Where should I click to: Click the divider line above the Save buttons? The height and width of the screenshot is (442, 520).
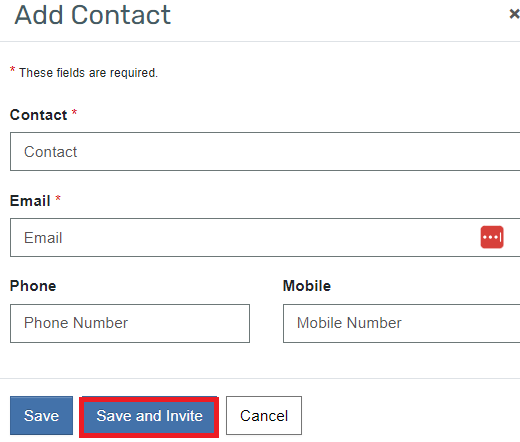click(260, 378)
